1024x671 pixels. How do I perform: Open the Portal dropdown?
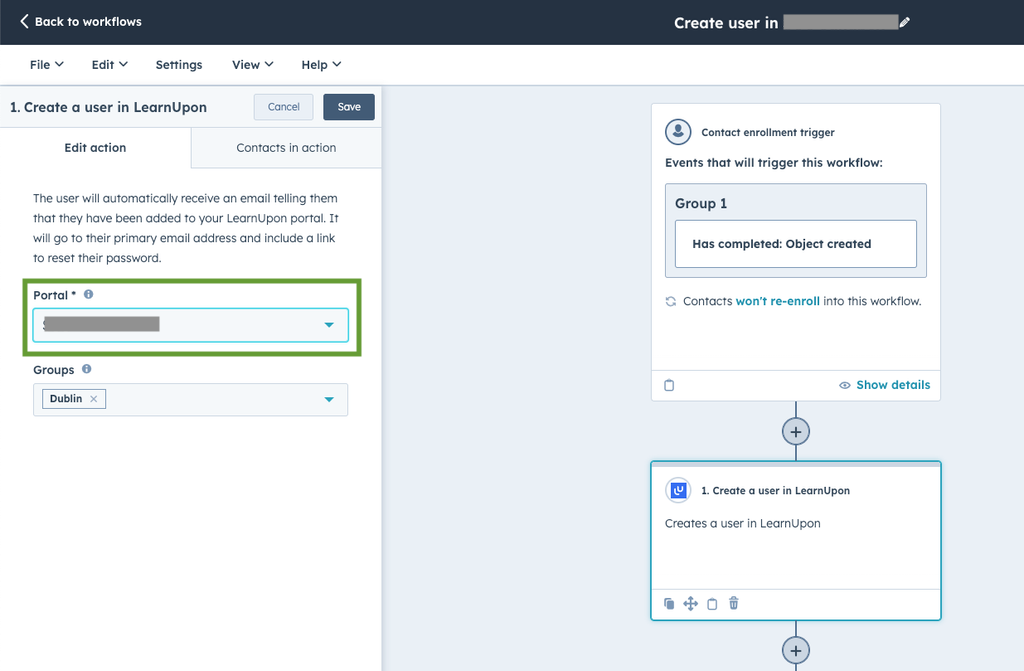click(191, 325)
